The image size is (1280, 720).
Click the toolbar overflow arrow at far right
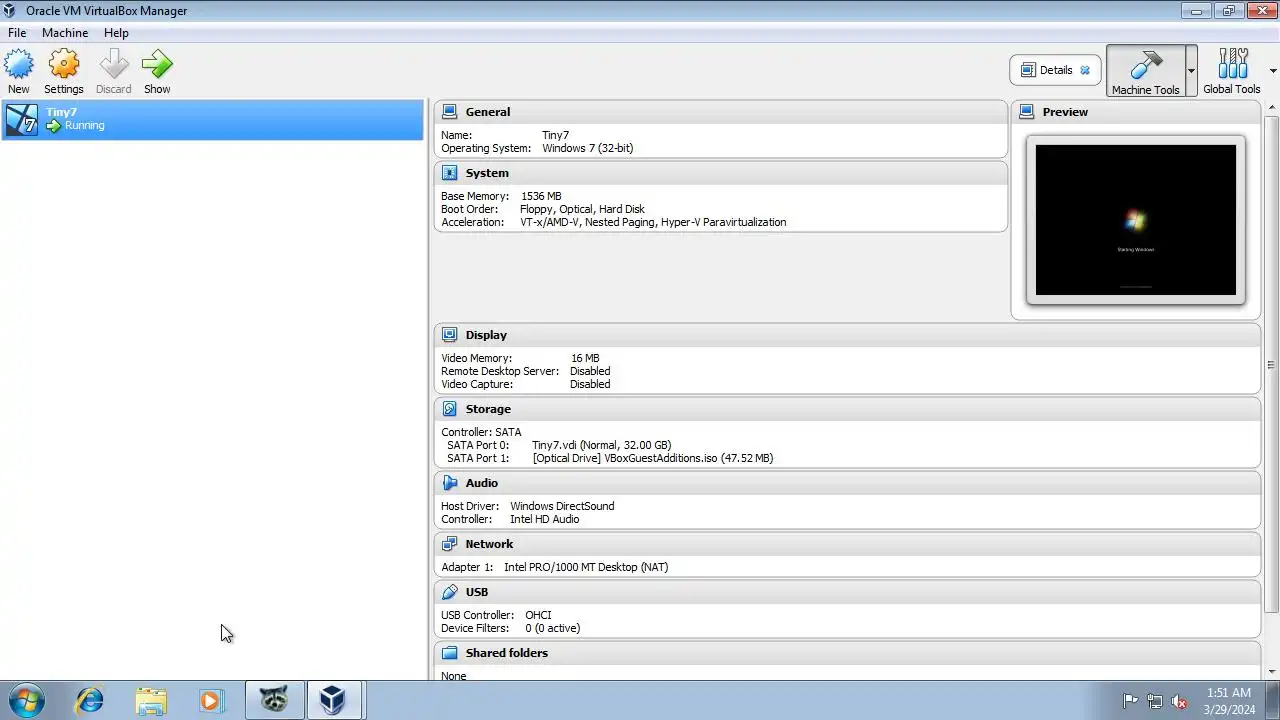[1273, 71]
